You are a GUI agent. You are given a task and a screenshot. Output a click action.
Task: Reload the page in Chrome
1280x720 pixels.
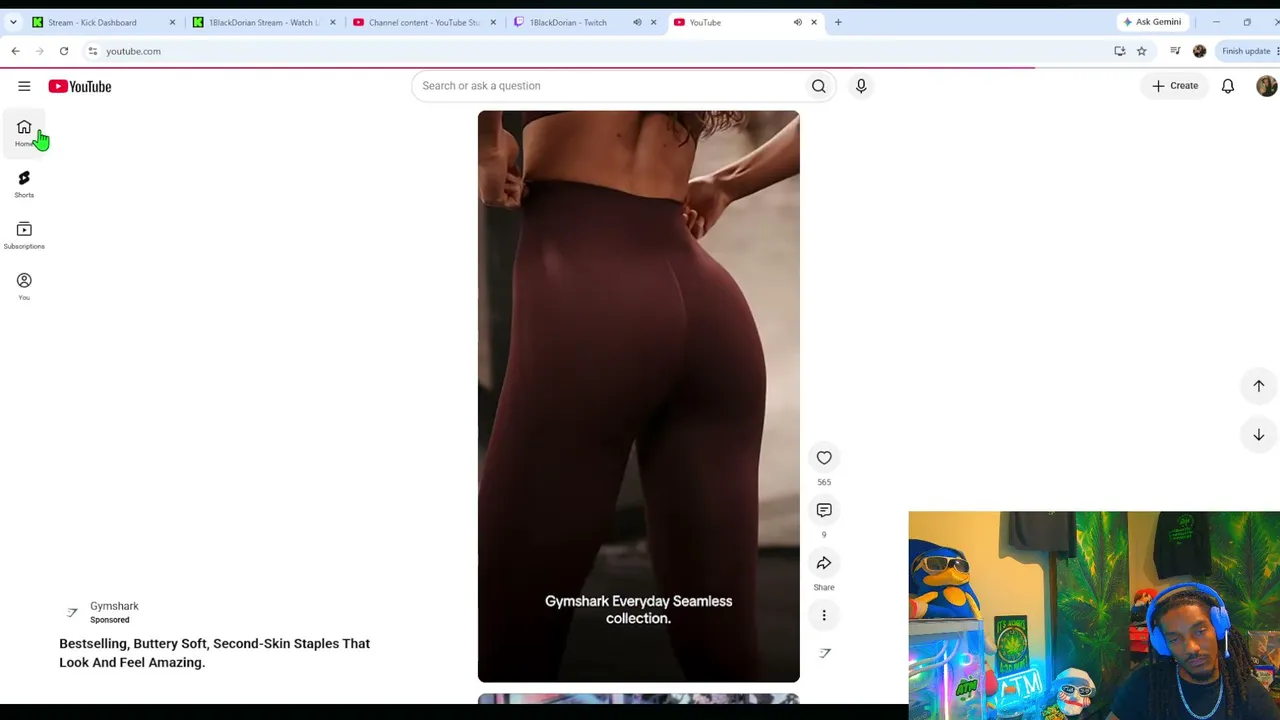(64, 51)
